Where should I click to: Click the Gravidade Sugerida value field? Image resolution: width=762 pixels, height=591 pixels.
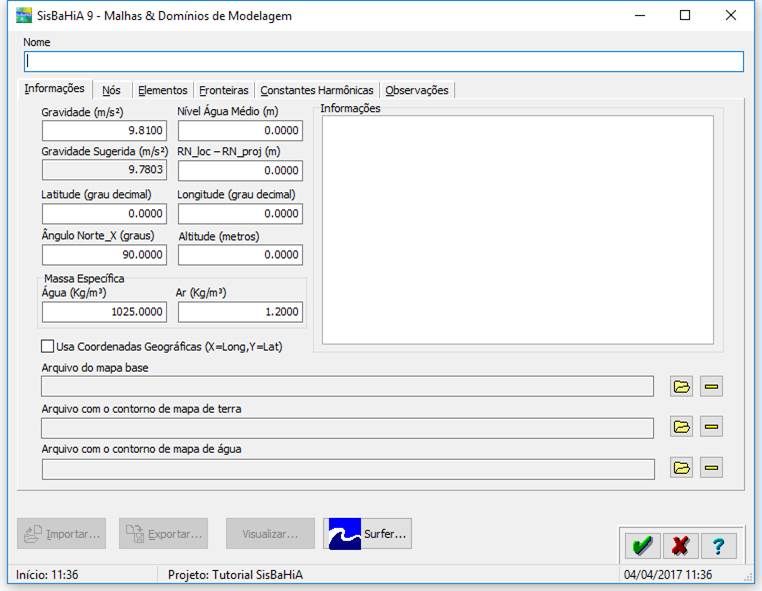tap(104, 170)
